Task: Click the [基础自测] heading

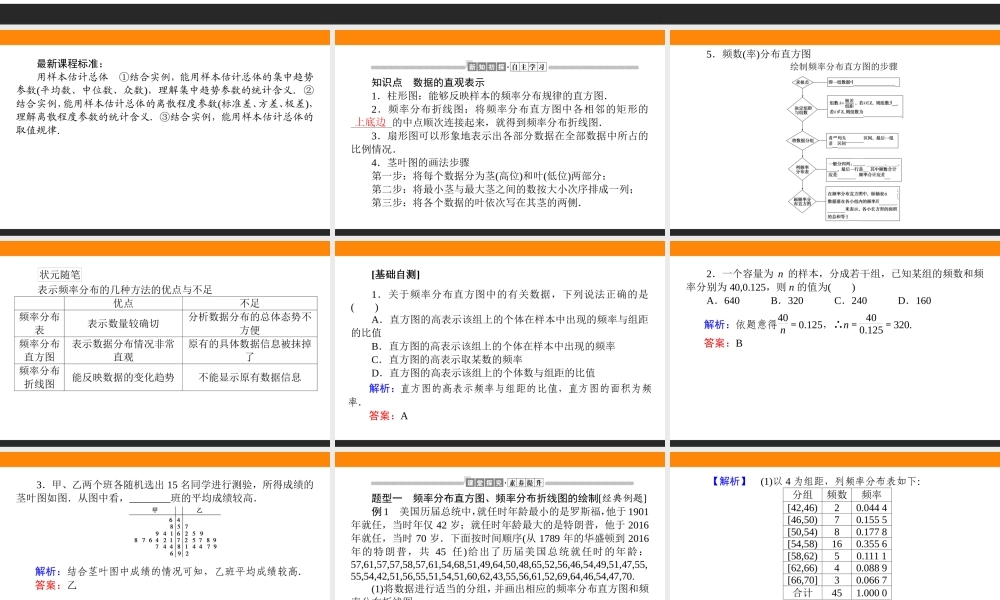Action: click(395, 274)
